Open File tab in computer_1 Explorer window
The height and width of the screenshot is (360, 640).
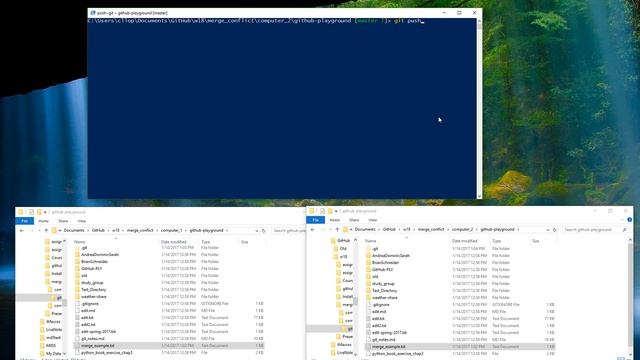point(24,221)
